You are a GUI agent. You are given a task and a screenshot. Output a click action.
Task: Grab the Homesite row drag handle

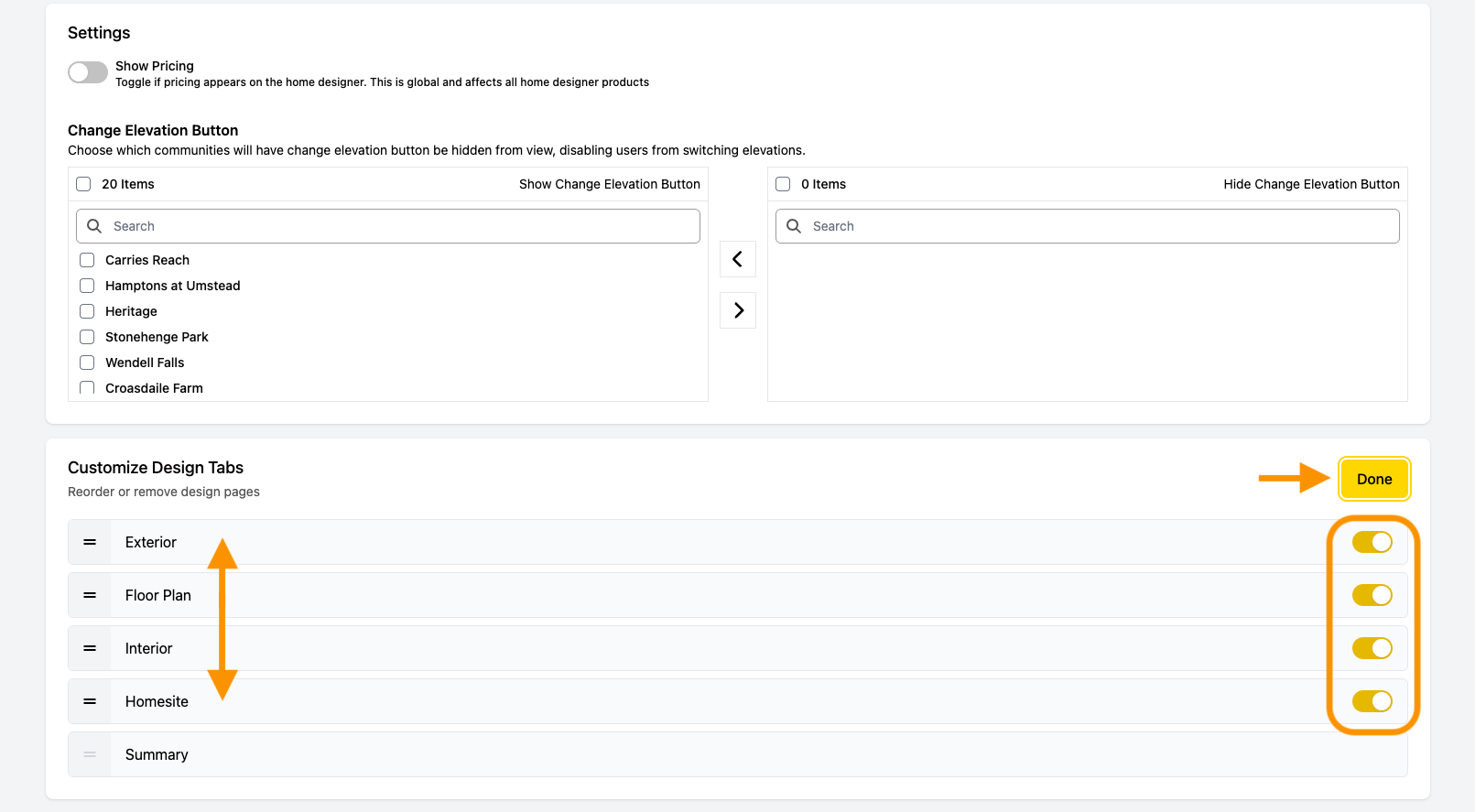(90, 701)
